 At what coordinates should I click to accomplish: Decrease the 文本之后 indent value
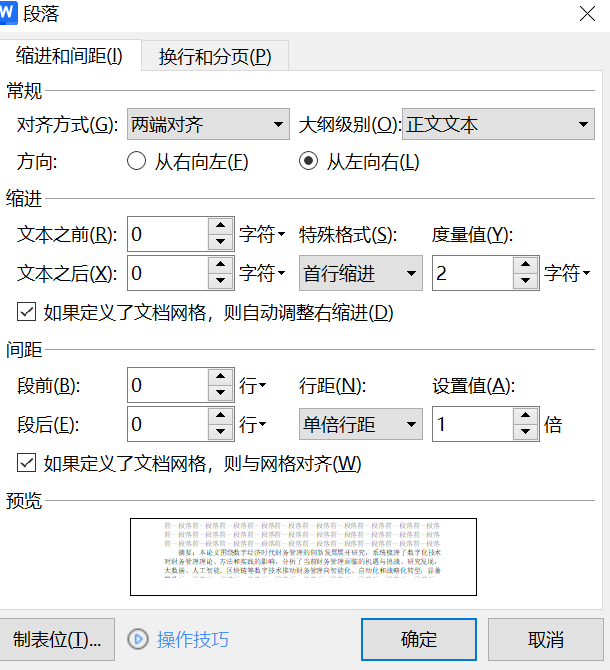click(x=220, y=281)
